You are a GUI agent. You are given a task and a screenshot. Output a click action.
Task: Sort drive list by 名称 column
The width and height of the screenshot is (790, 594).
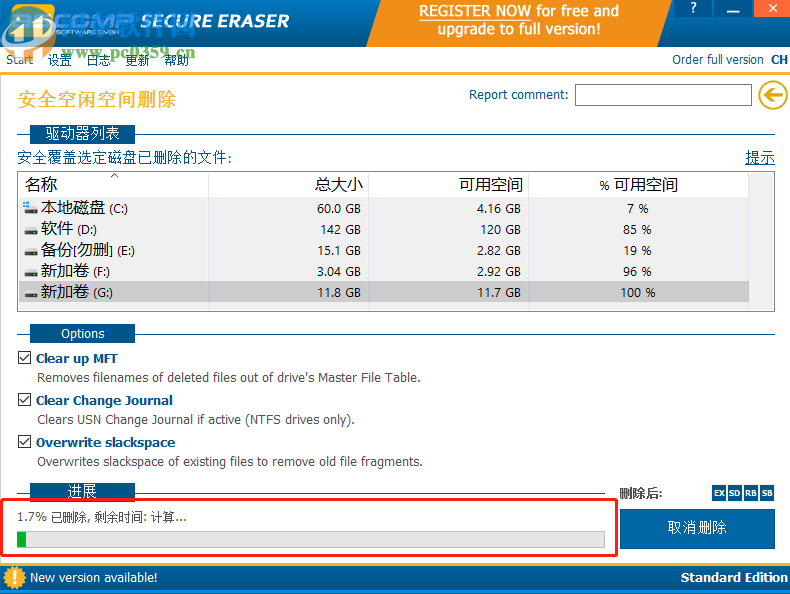click(113, 184)
